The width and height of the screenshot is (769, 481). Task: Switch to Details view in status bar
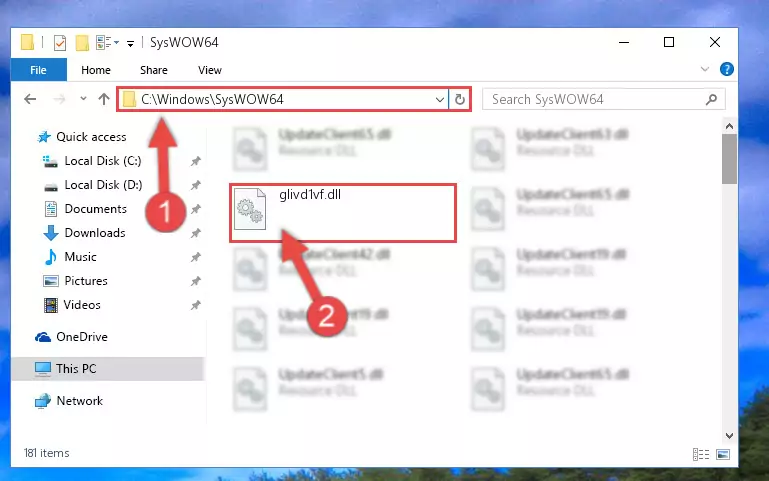tap(701, 455)
